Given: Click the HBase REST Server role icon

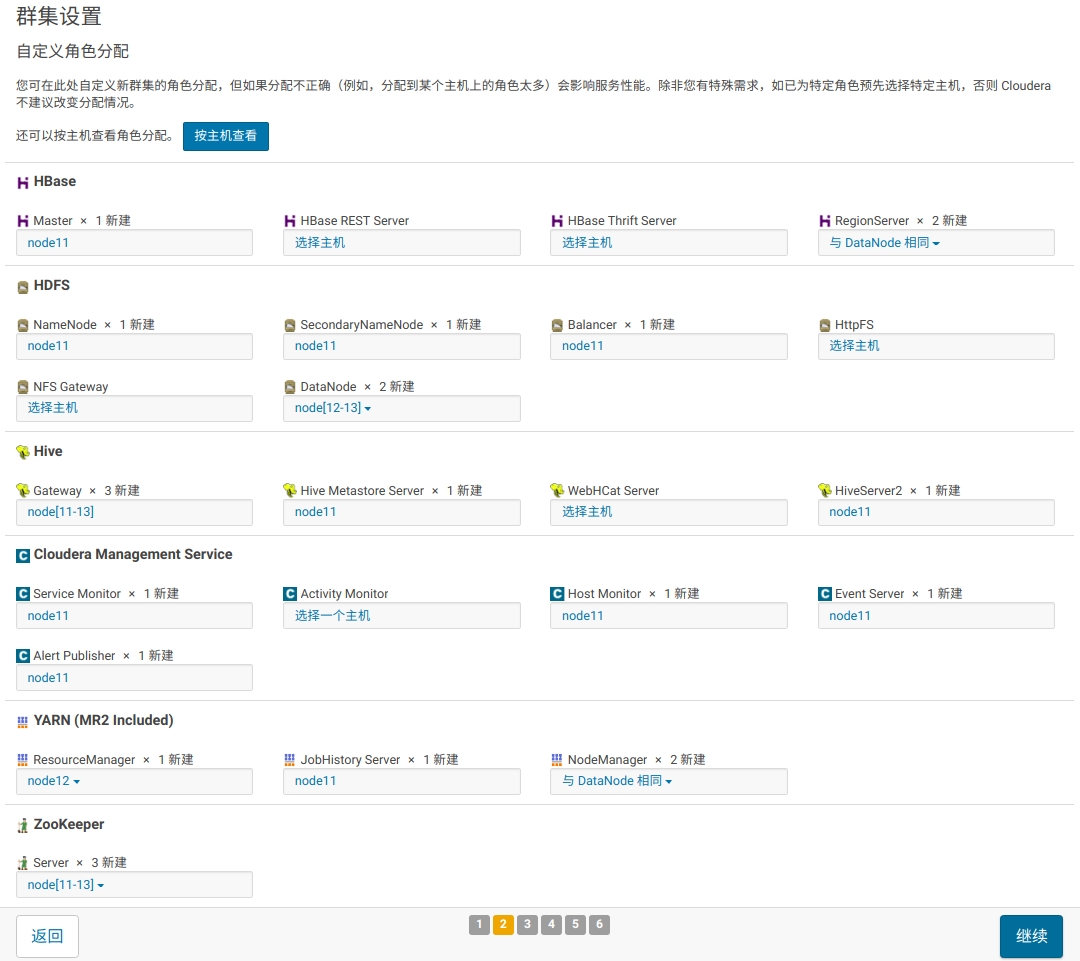Looking at the screenshot, I should coord(290,221).
